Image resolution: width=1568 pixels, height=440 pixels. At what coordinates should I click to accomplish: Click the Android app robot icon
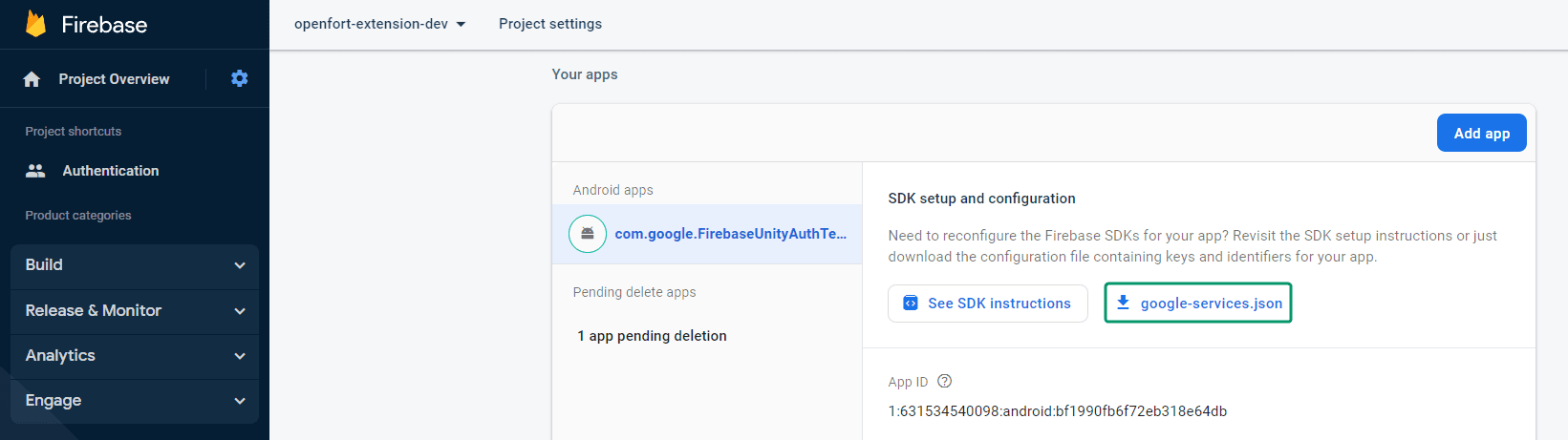tap(588, 234)
